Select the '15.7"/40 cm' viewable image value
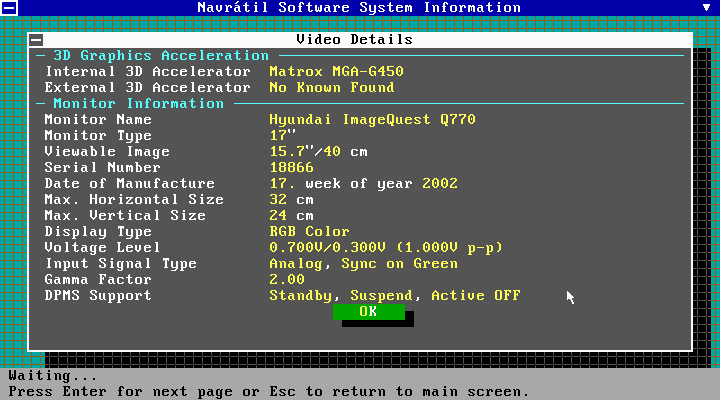The image size is (720, 400). point(318,152)
